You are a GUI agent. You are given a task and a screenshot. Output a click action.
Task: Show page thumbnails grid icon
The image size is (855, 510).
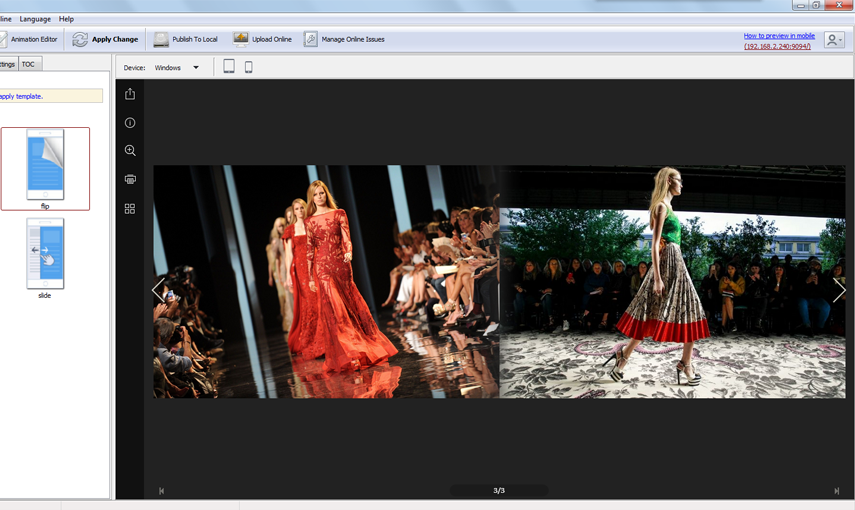[130, 209]
